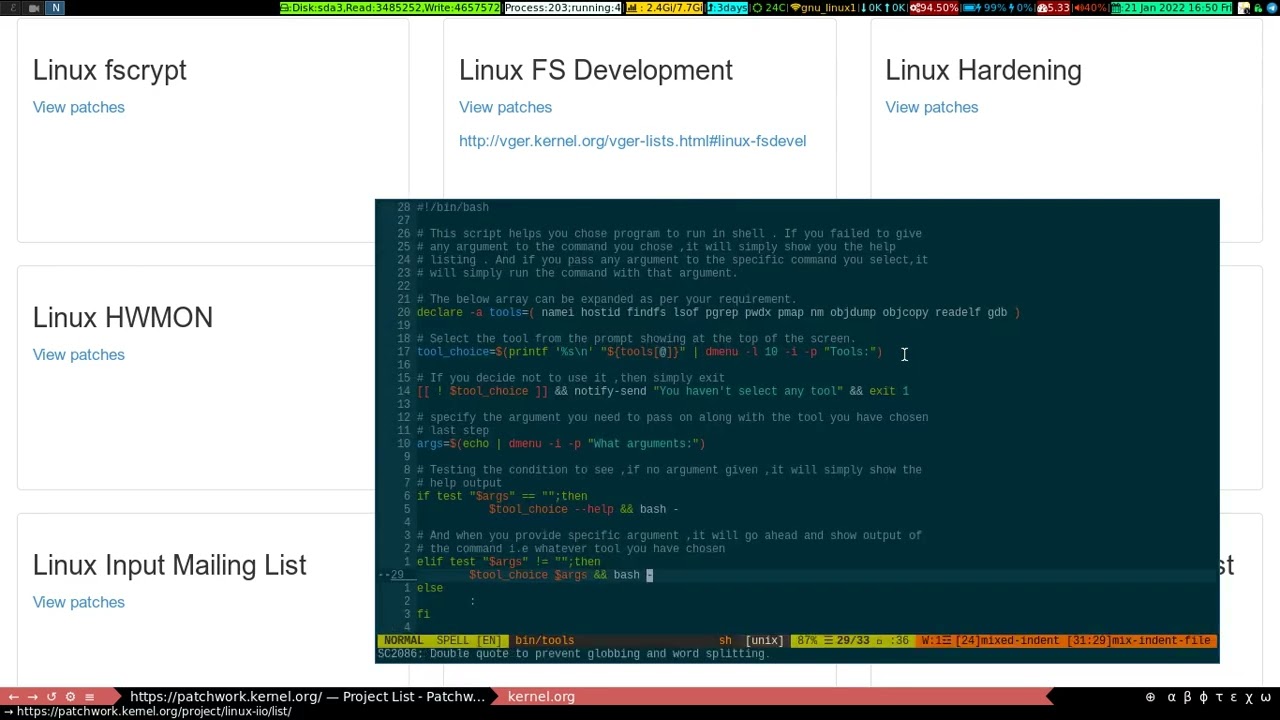Viewport: 1280px width, 720px height.
Task: Click the beta symbol in bottom bar
Action: (x=1188, y=697)
